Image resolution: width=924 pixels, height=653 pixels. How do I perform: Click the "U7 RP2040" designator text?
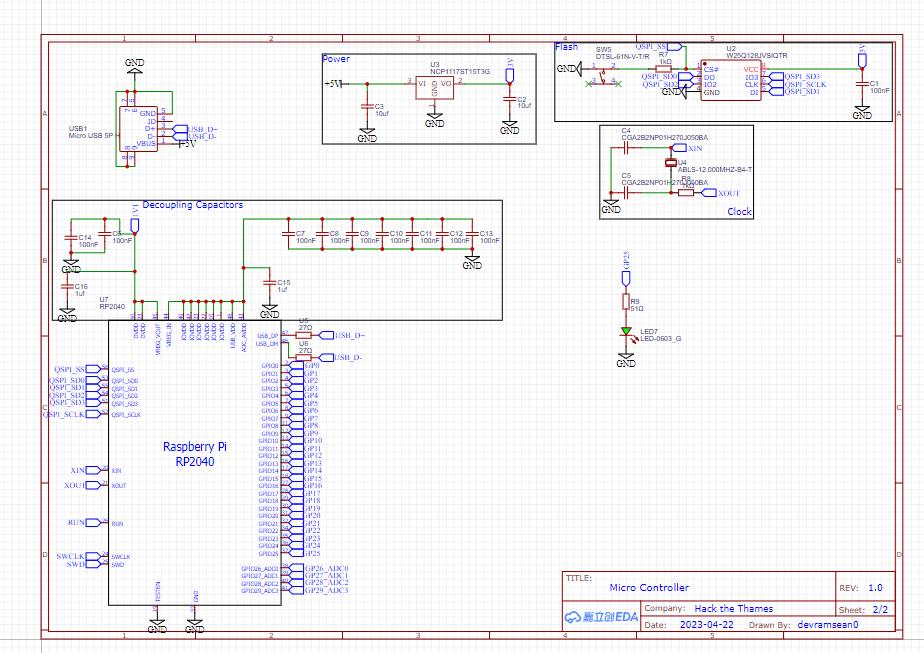112,303
